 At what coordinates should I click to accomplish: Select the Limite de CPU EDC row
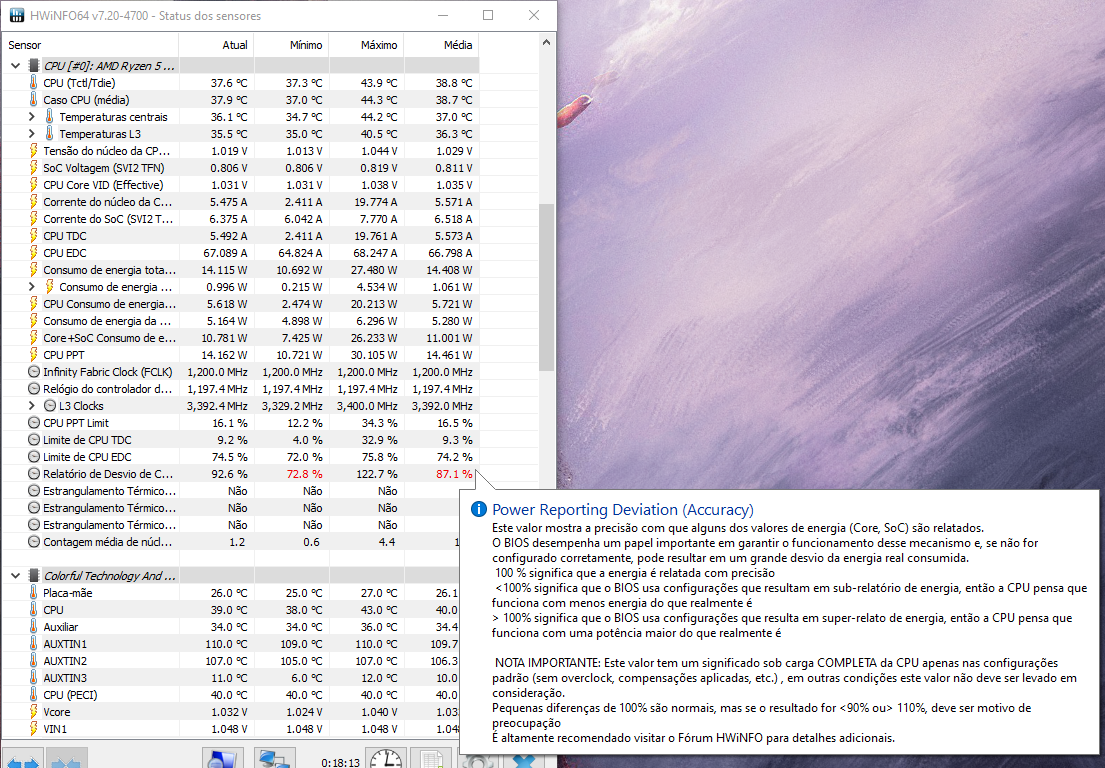pyautogui.click(x=240, y=457)
